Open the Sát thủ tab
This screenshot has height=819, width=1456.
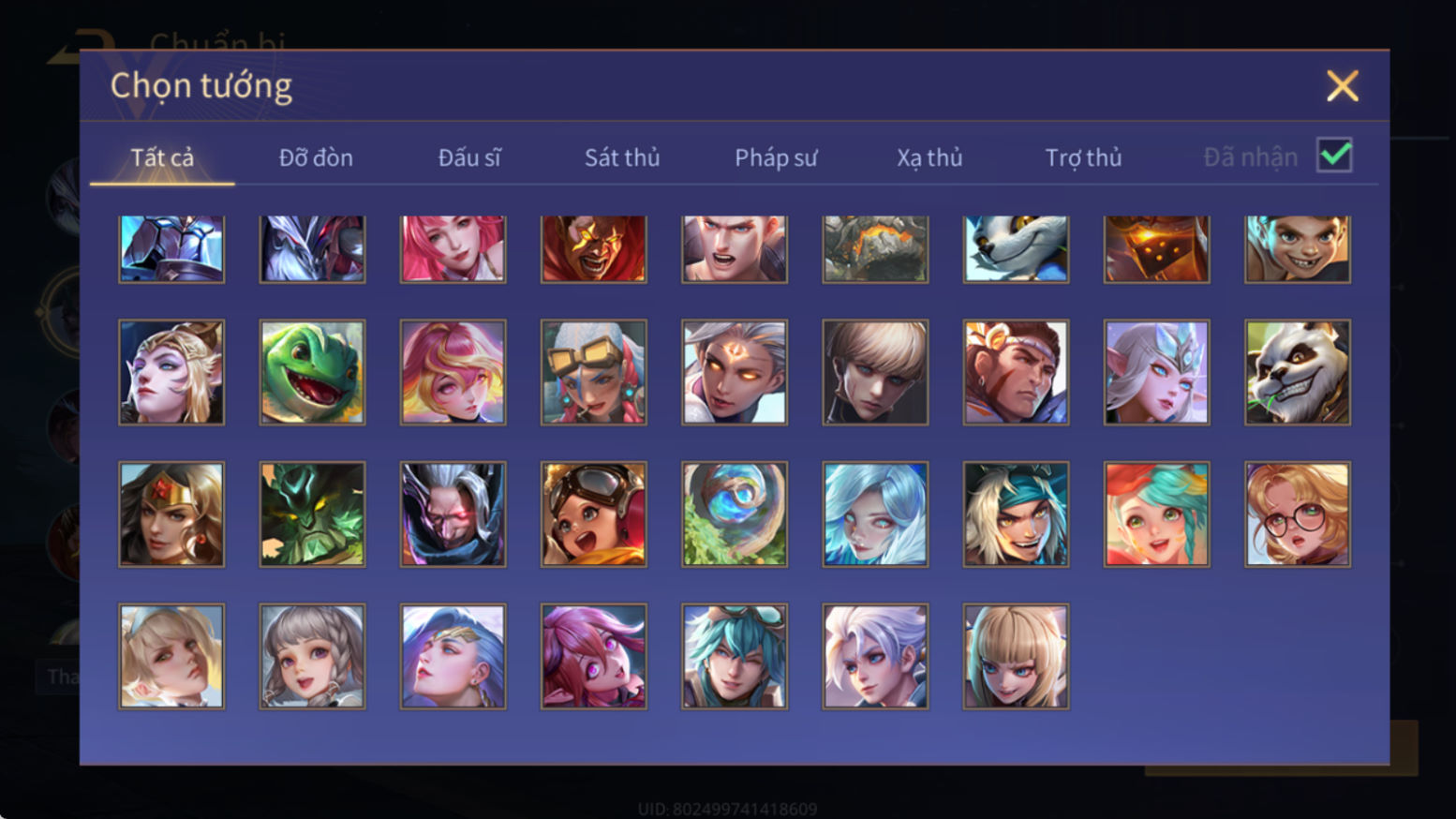click(x=622, y=157)
